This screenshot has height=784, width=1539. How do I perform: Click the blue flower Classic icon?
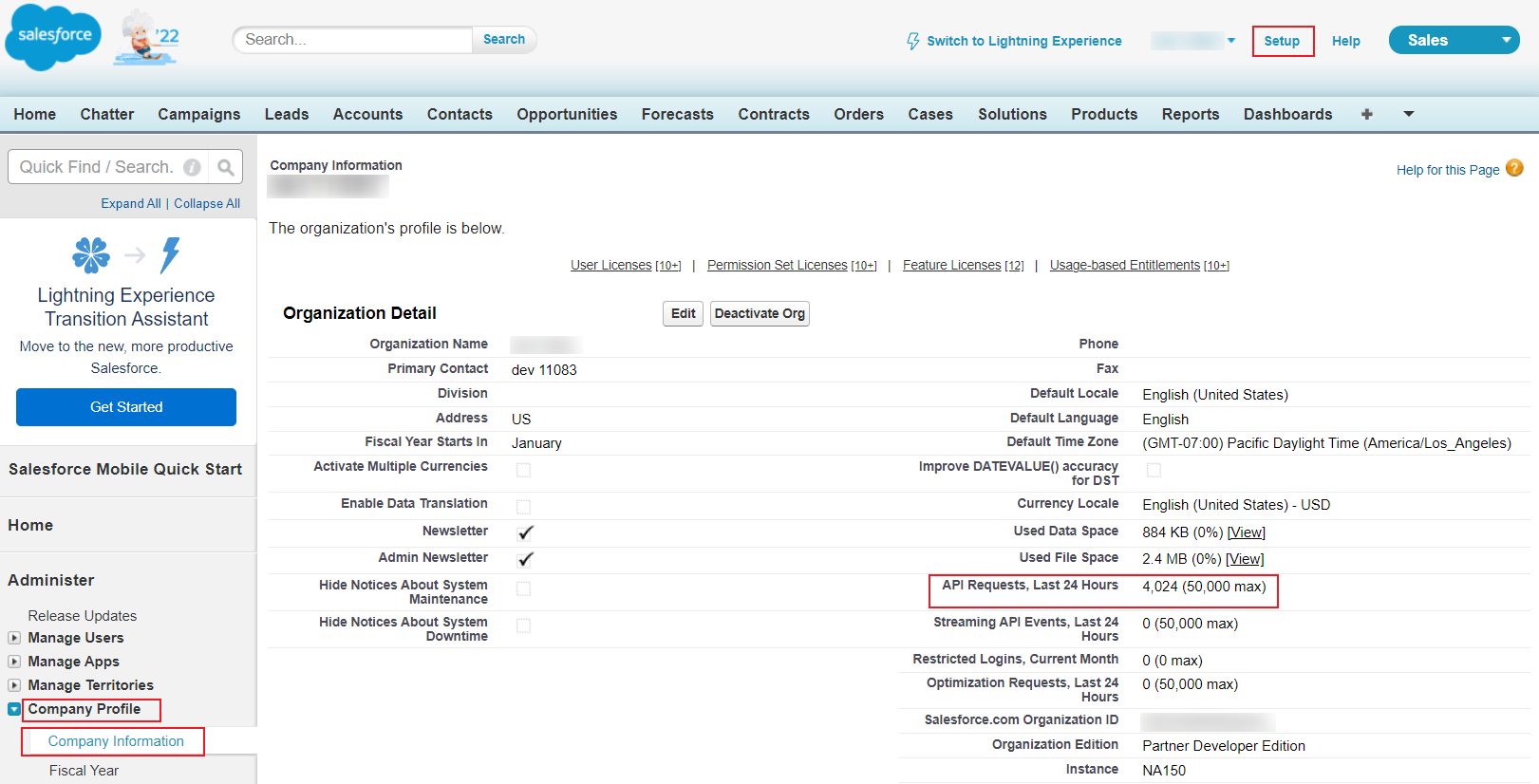(91, 254)
